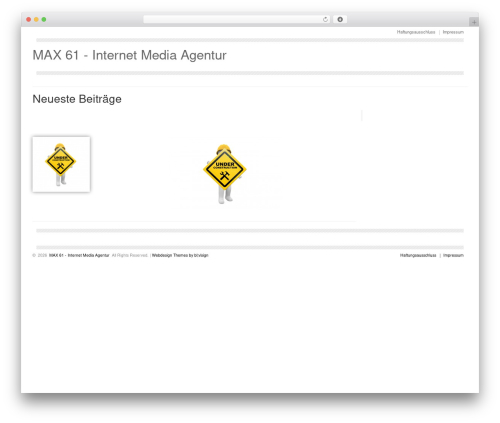
Task: Open the Haftungsausschluss link in the top navigation
Action: (416, 32)
